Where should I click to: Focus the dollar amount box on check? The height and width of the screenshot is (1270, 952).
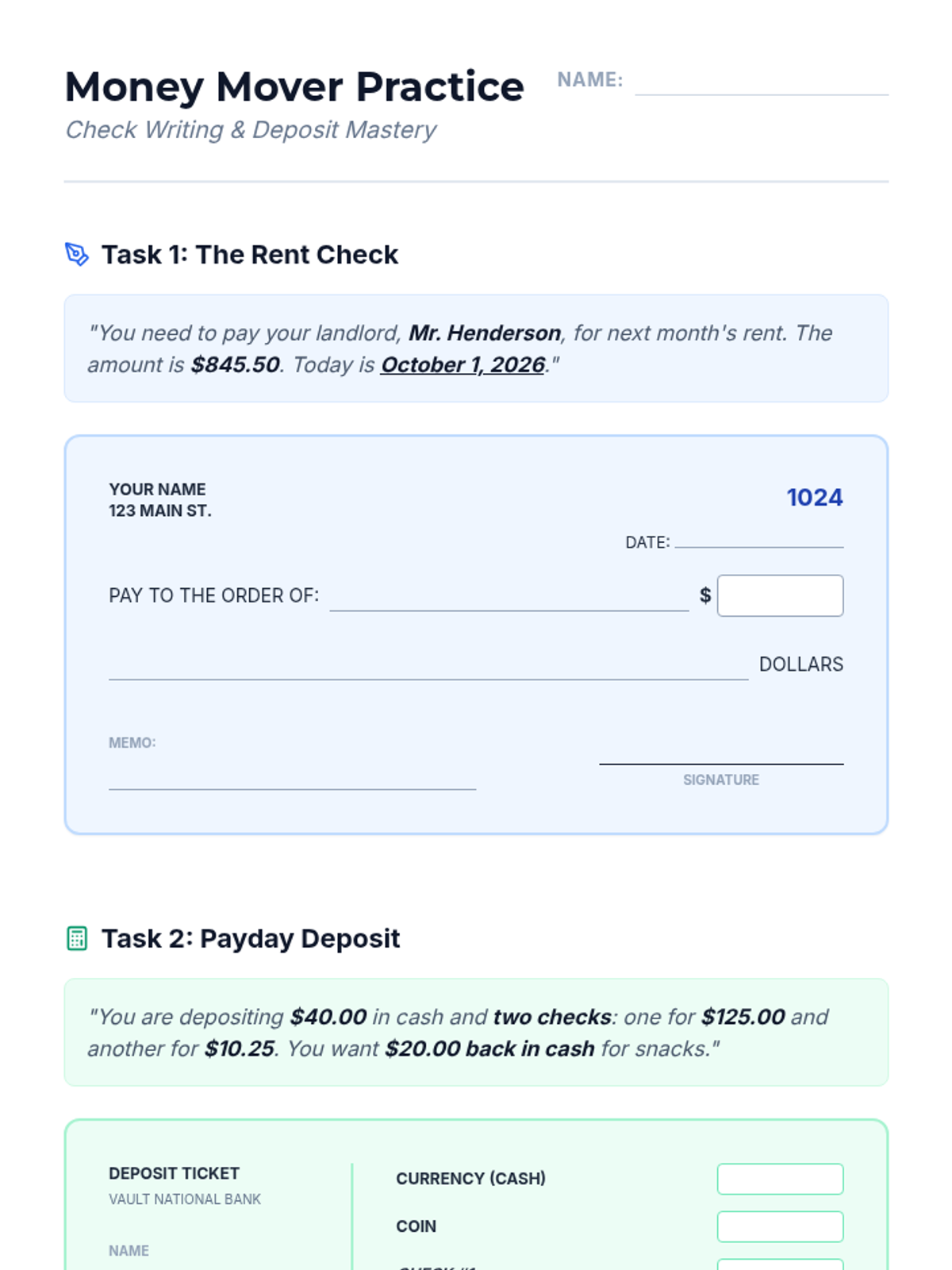pyautogui.click(x=780, y=595)
